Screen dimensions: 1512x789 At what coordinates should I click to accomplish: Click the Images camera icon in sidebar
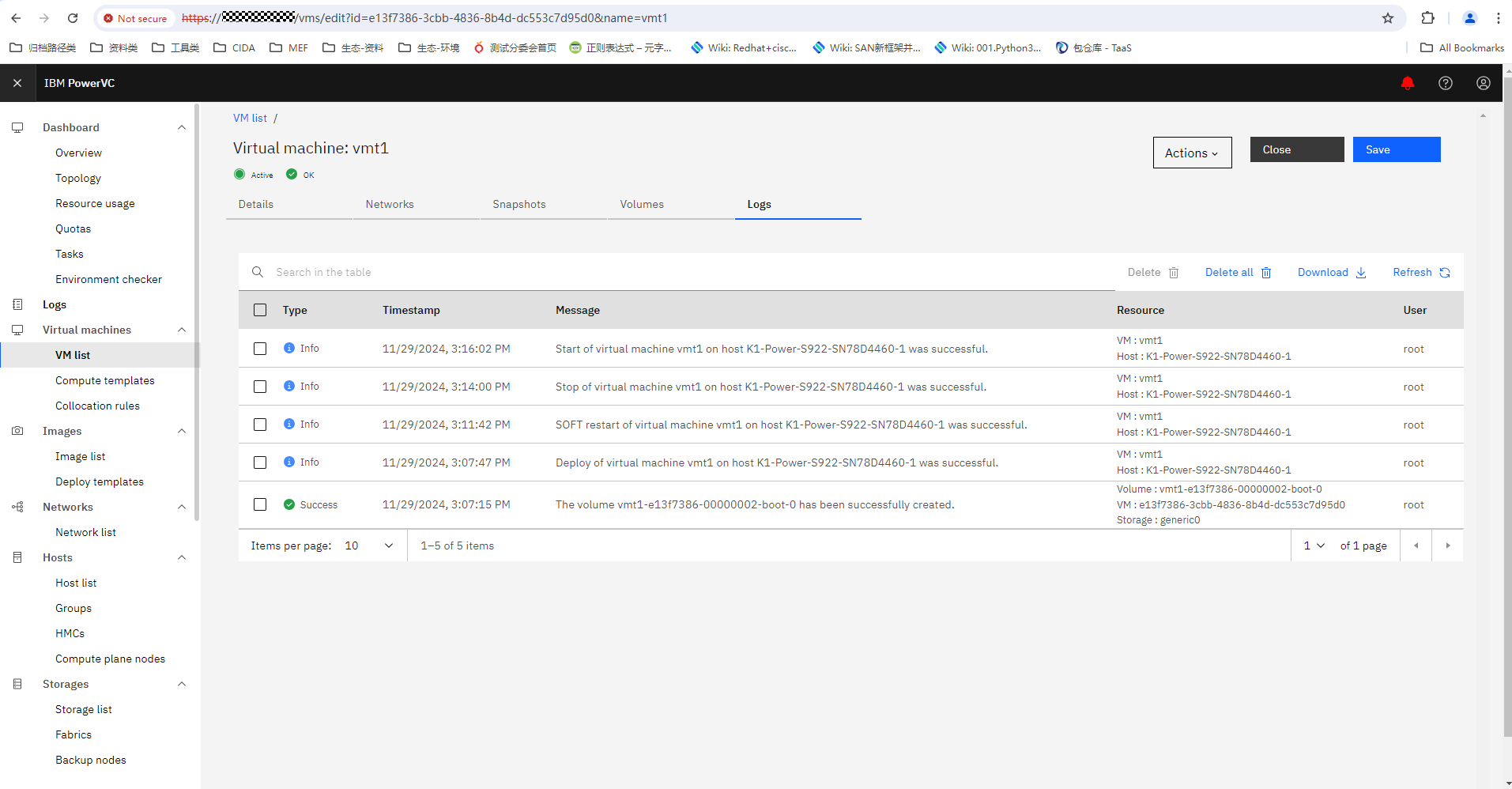(17, 431)
